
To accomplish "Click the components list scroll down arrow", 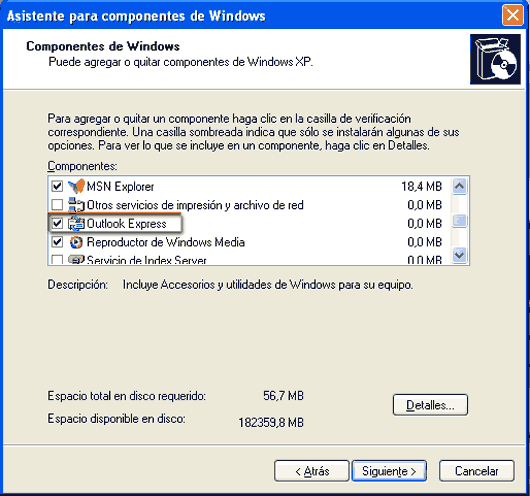I will (x=459, y=255).
